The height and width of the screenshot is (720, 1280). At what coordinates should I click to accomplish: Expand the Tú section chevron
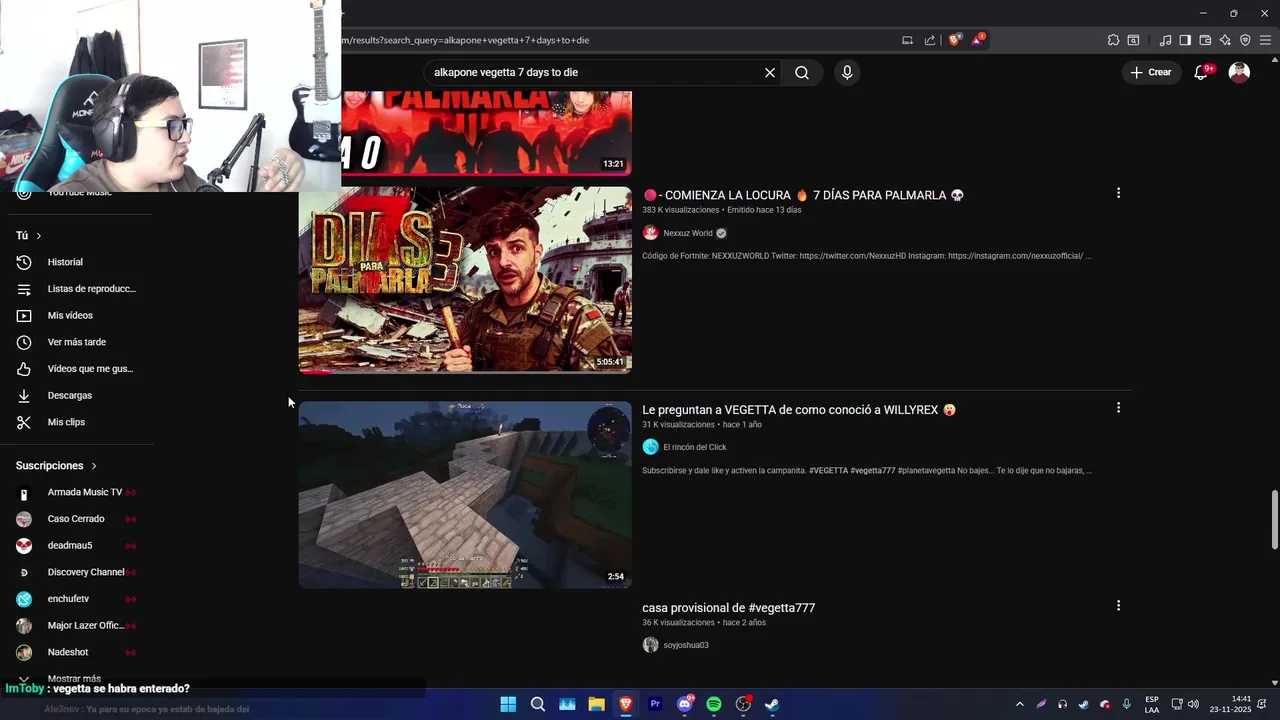click(x=38, y=236)
